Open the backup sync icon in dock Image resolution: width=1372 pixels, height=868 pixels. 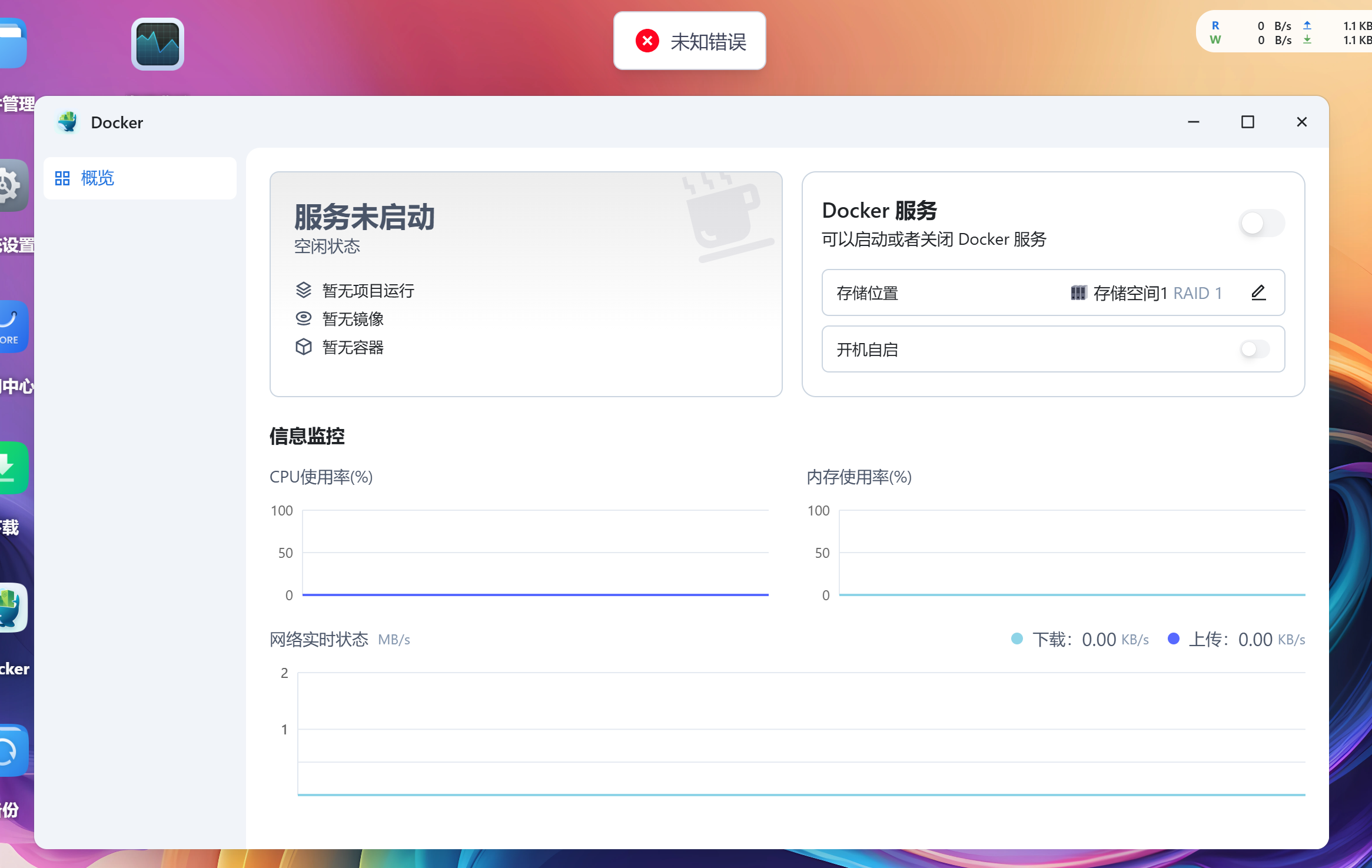[13, 750]
